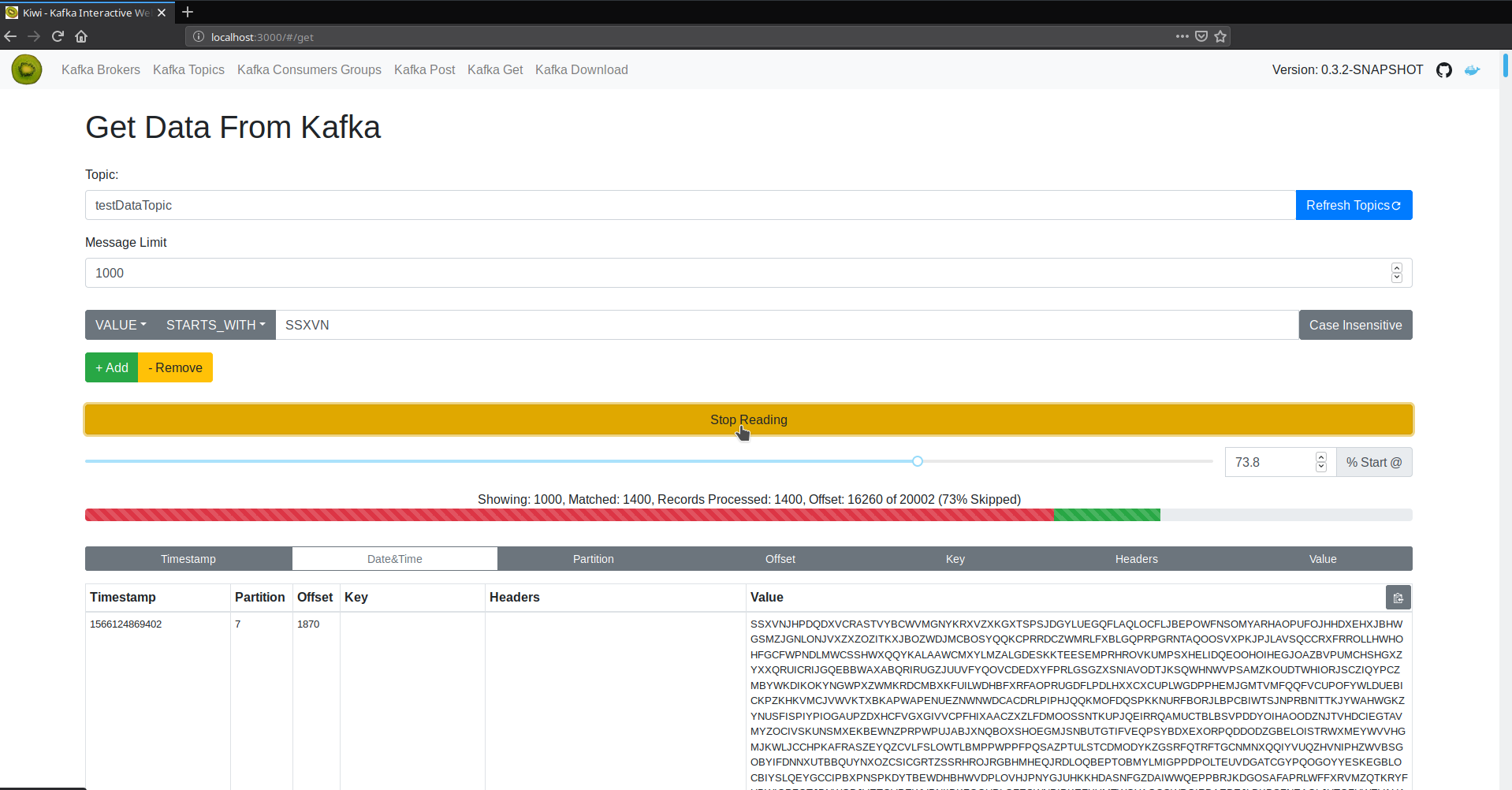Open the Docker whale icon link

click(x=1472, y=70)
